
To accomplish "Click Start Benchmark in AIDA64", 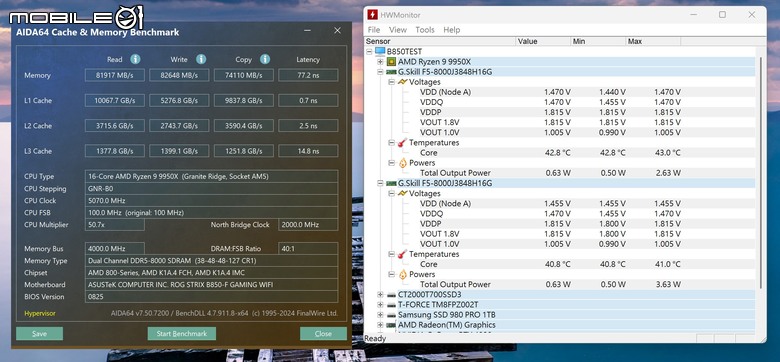I will point(182,334).
